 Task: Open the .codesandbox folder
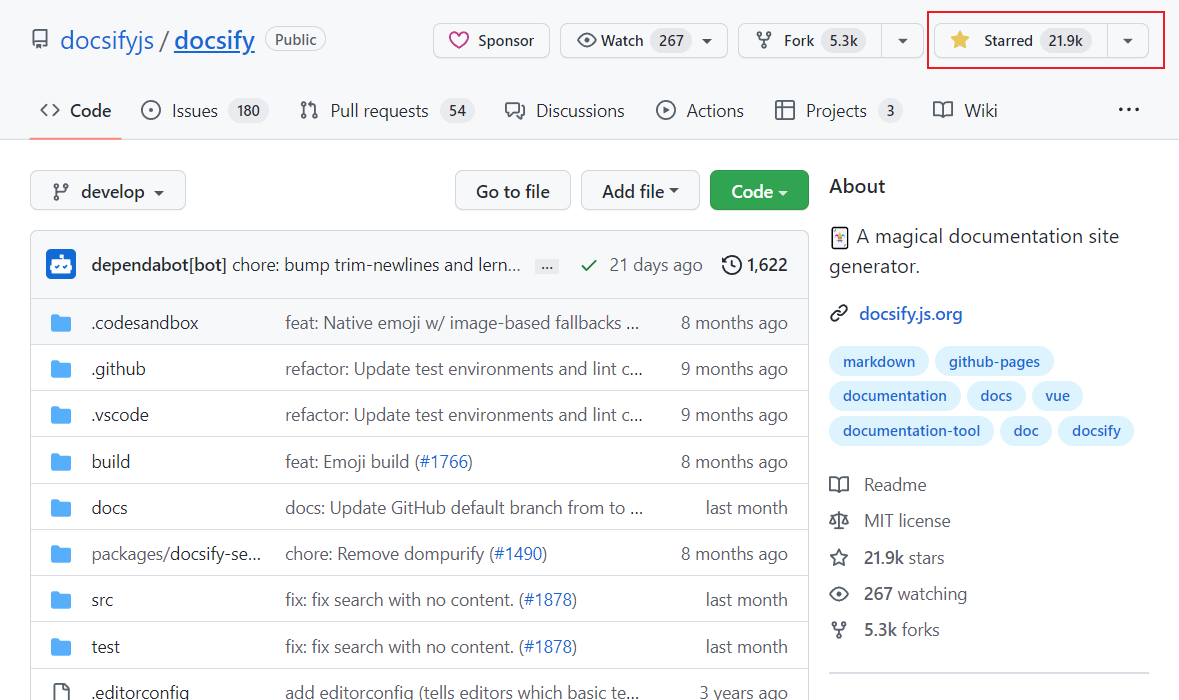[x=145, y=323]
